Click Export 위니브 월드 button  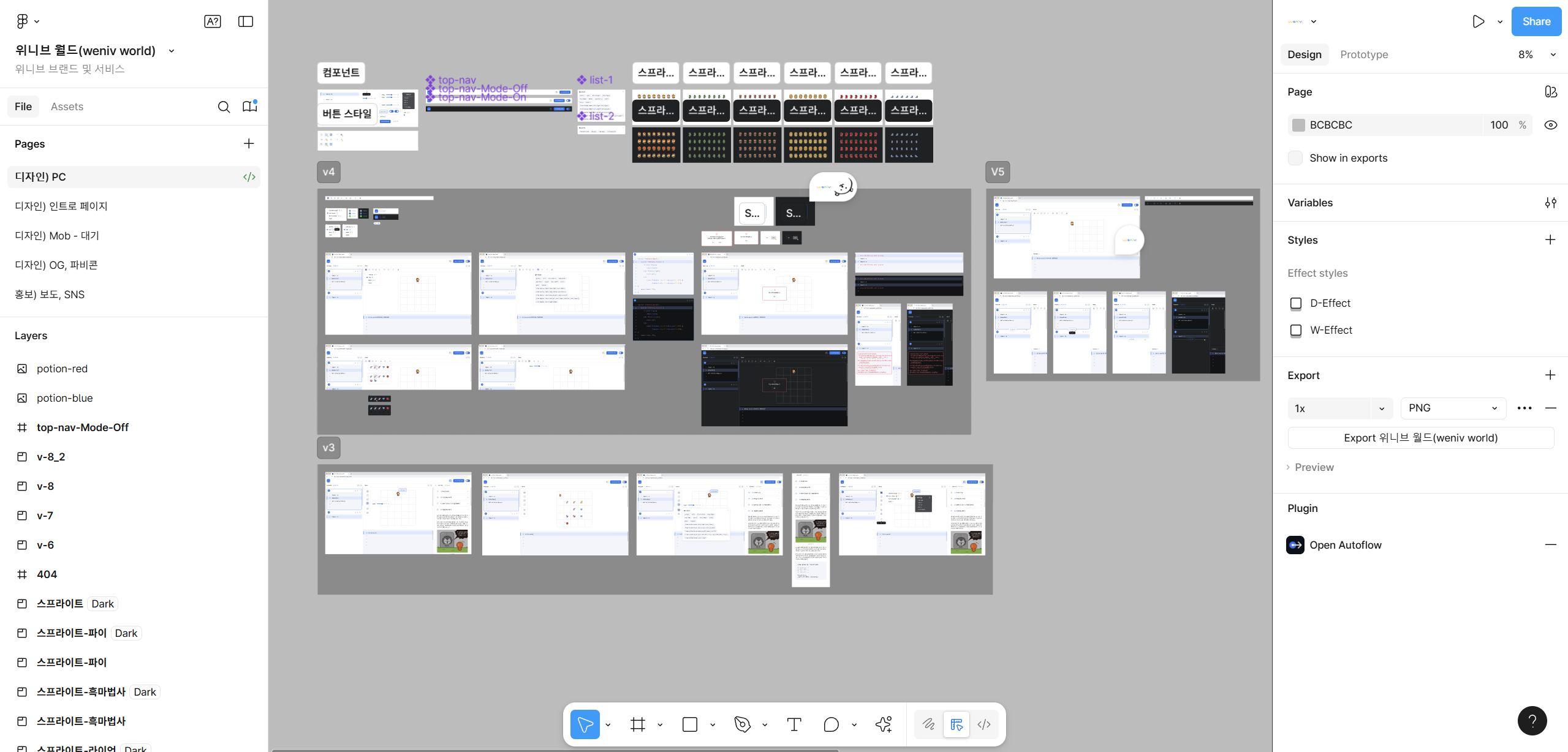click(1420, 438)
